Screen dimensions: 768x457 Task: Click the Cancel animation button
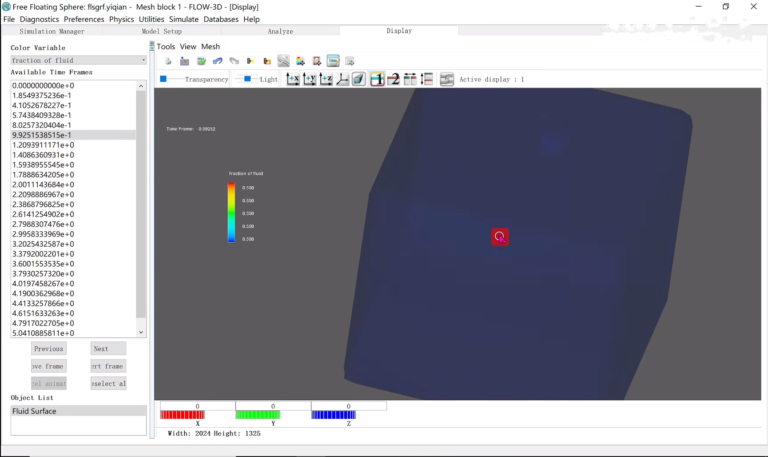(48, 384)
